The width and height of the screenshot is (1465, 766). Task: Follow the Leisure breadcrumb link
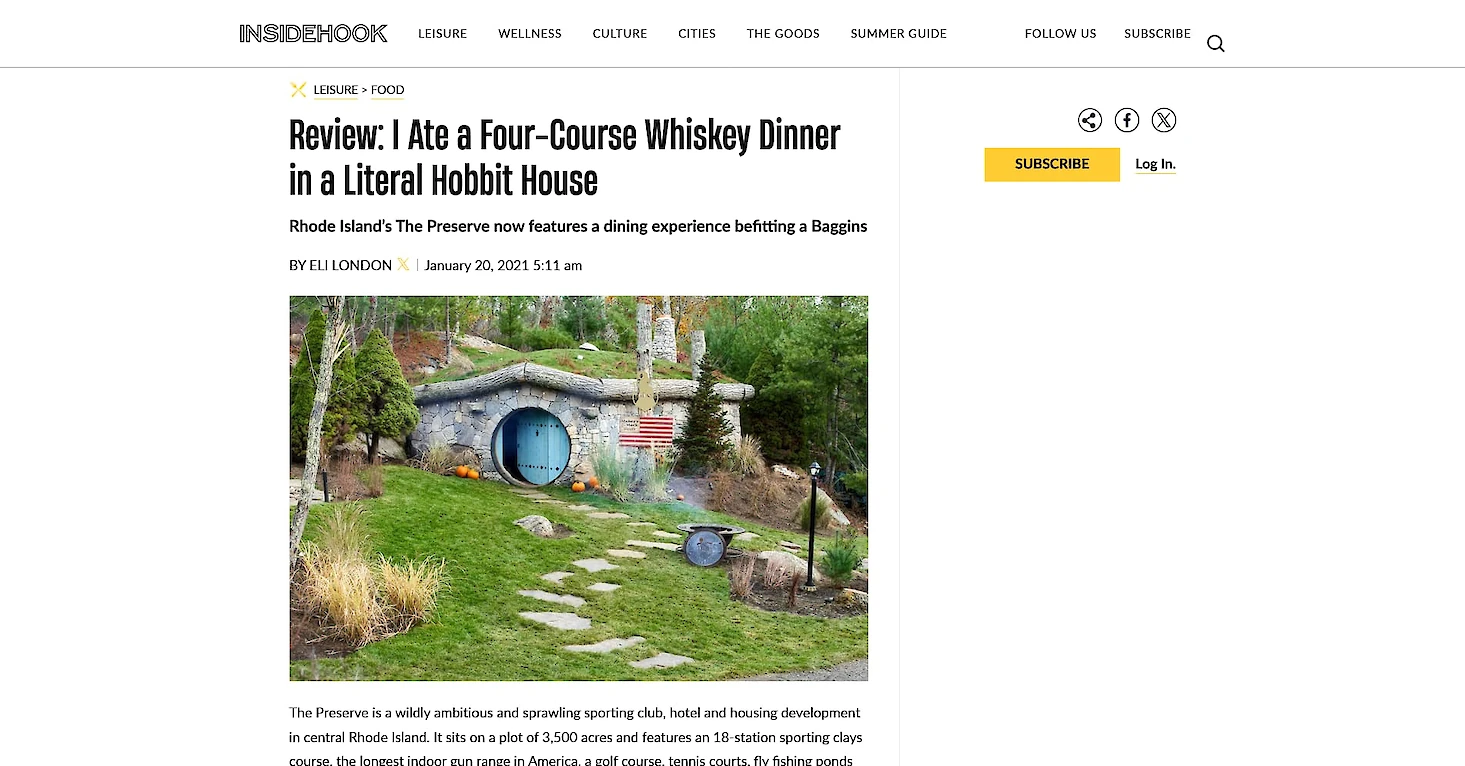click(x=335, y=90)
